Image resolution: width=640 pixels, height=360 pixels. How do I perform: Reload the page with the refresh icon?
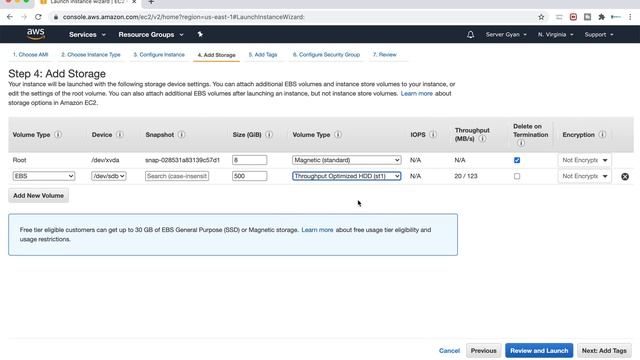click(38, 17)
